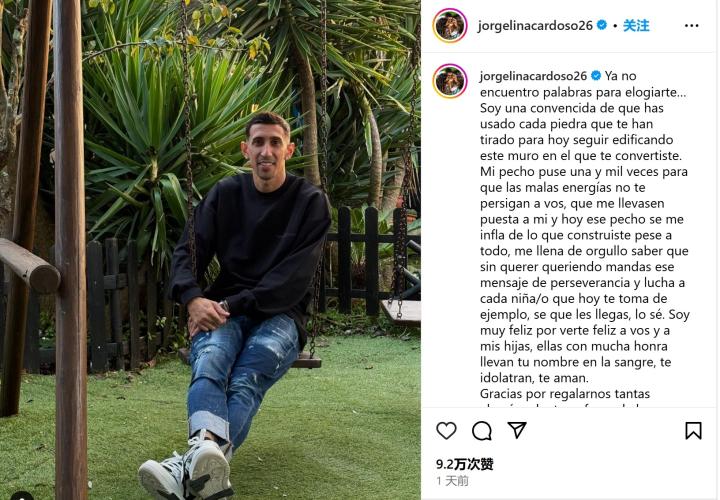The image size is (720, 500).
Task: Click the 1 天前 post timestamp
Action: [452, 481]
